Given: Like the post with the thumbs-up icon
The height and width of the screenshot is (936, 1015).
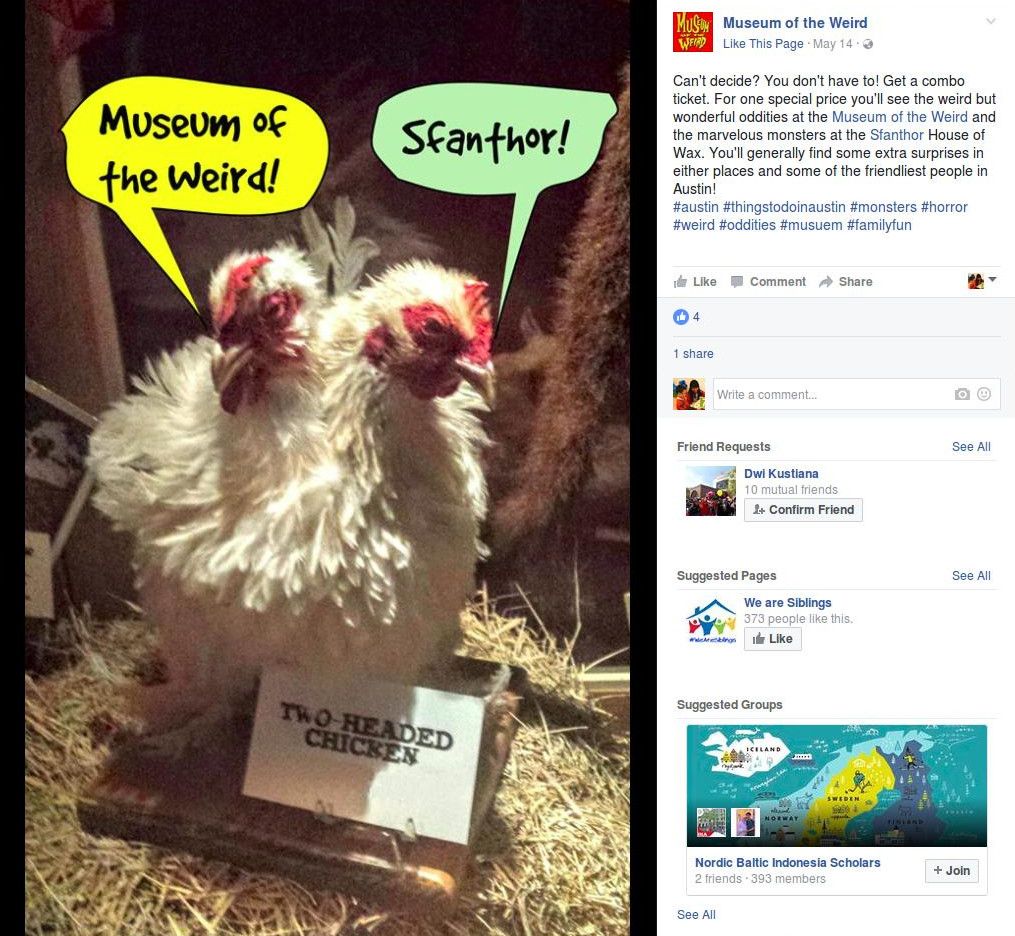Looking at the screenshot, I should 680,282.
